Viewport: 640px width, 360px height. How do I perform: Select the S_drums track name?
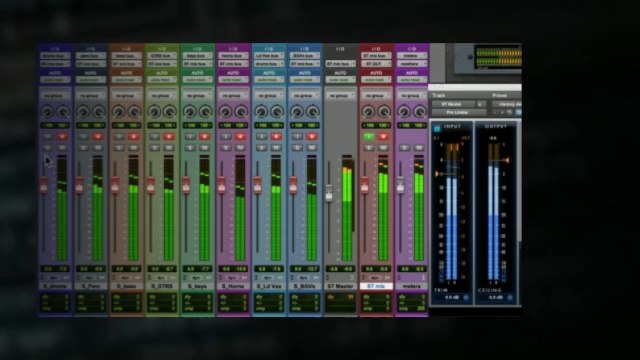click(x=55, y=286)
